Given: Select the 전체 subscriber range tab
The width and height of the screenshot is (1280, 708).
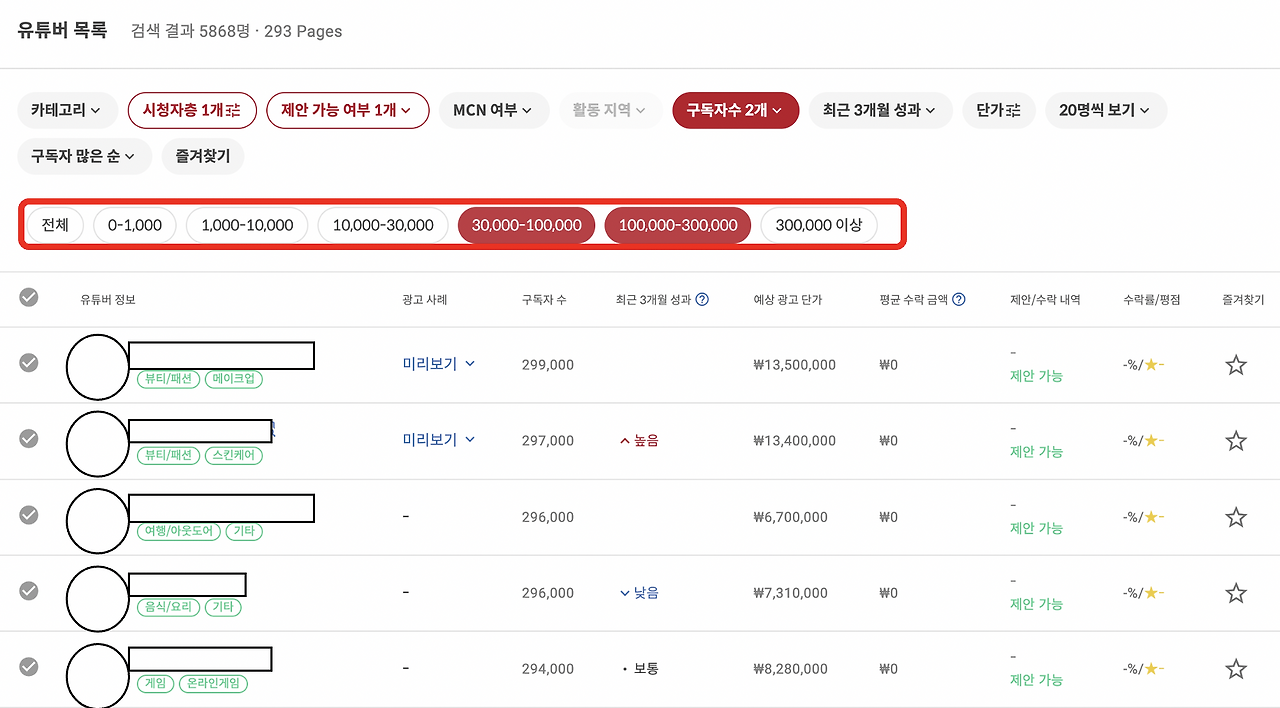Looking at the screenshot, I should coord(55,224).
